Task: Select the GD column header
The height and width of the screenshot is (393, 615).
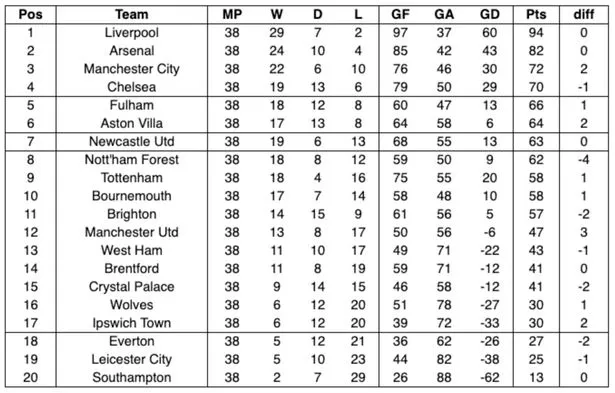Action: pos(489,15)
